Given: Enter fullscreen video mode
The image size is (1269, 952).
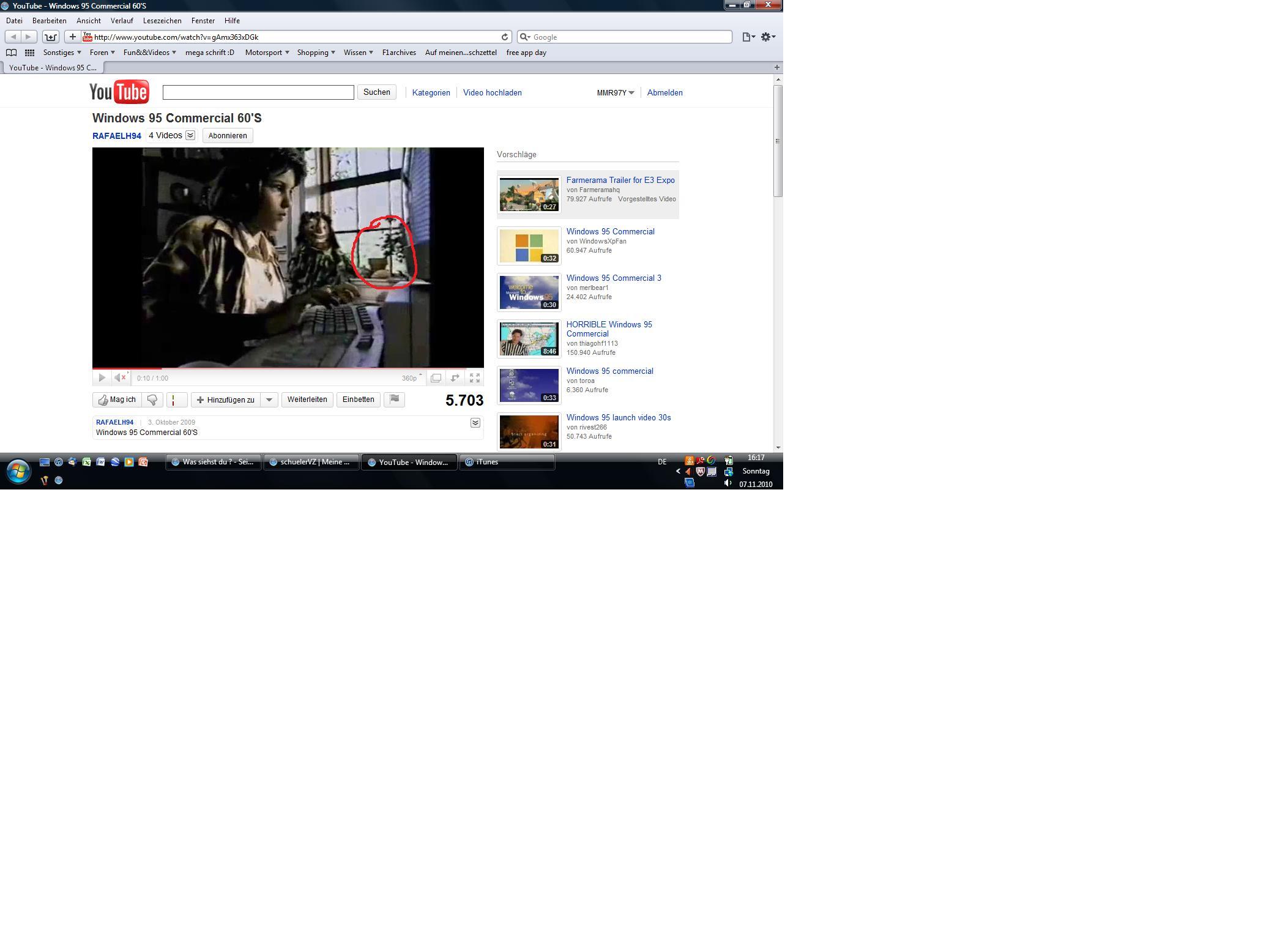Looking at the screenshot, I should click(x=475, y=378).
